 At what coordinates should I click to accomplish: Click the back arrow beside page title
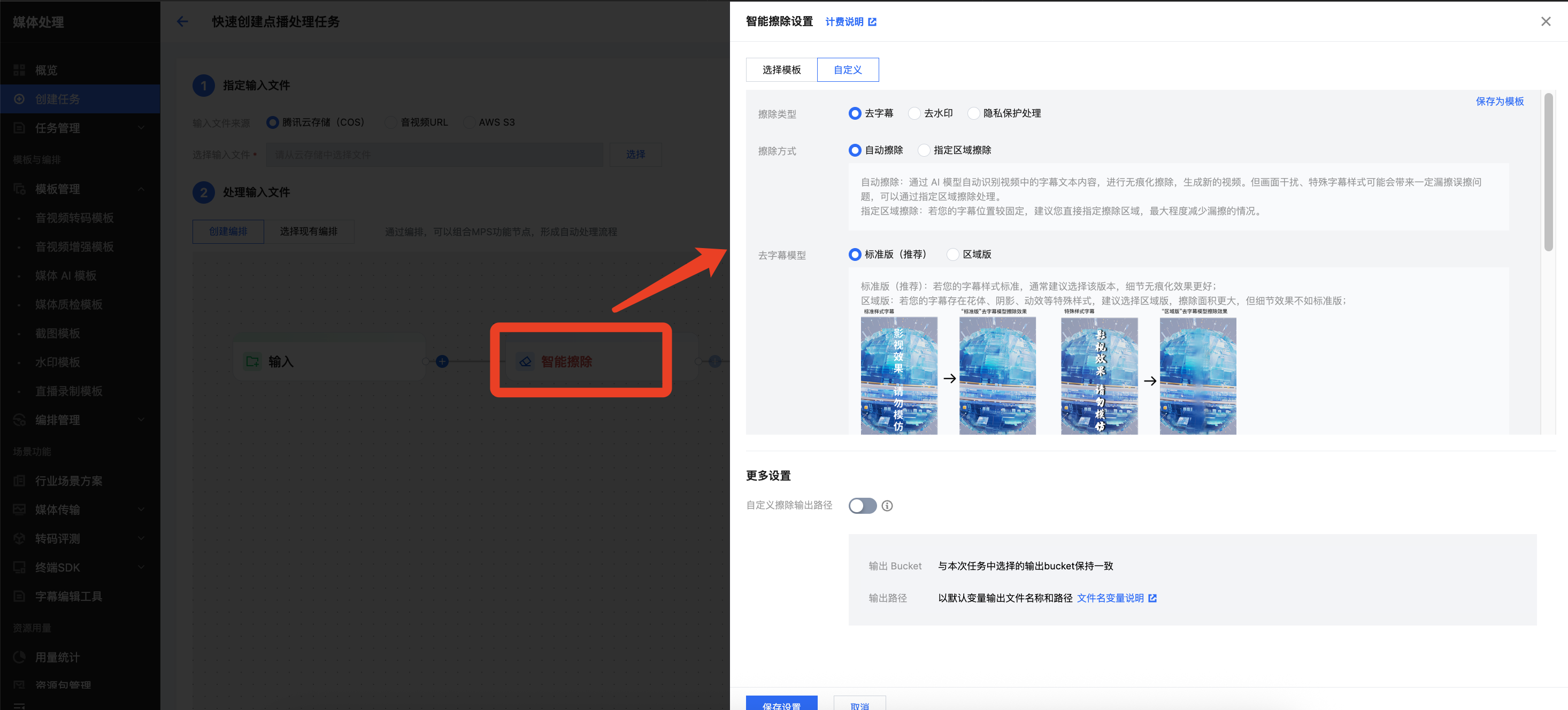pos(182,22)
